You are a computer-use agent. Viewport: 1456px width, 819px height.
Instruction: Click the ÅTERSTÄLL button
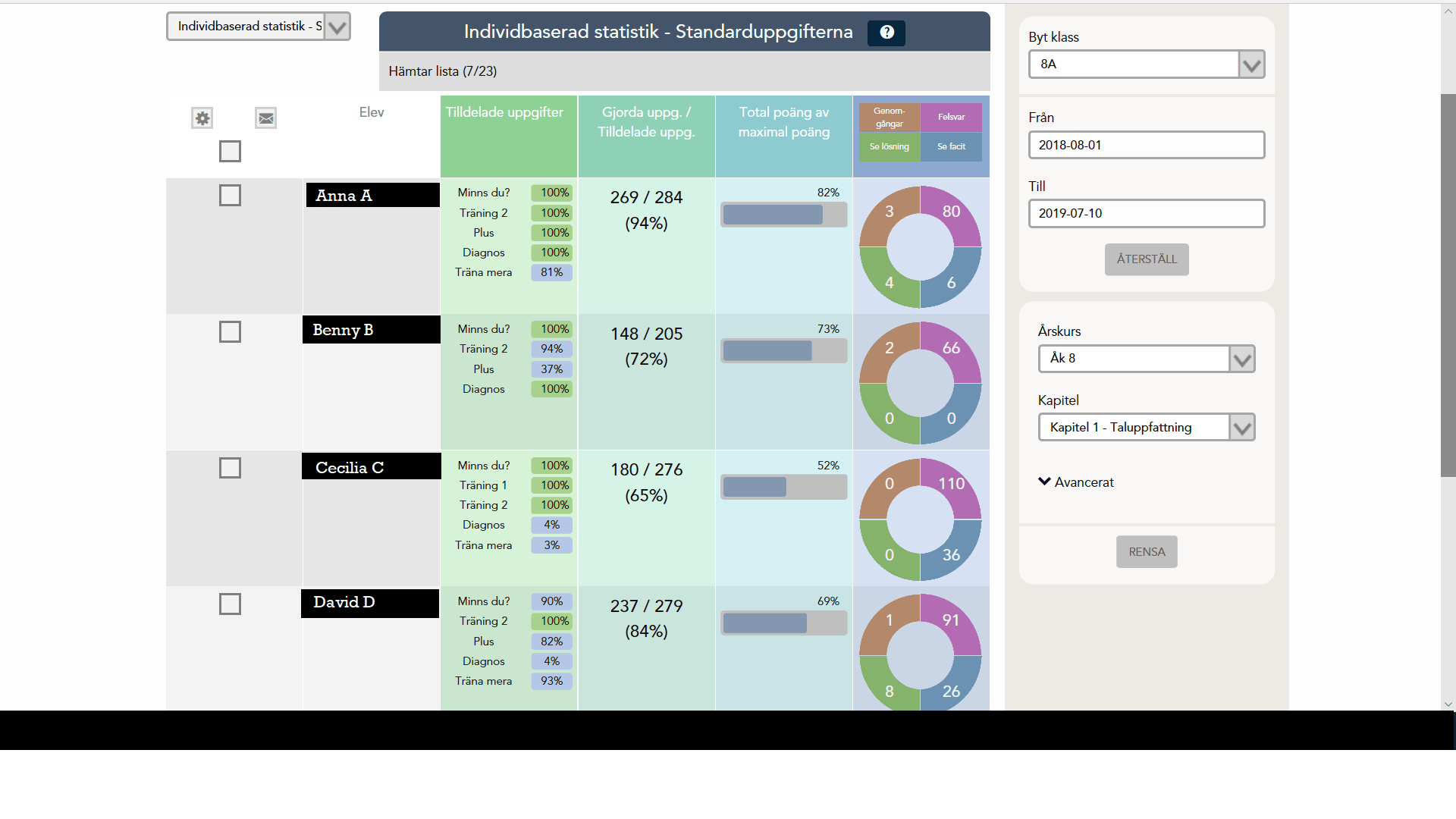point(1147,259)
